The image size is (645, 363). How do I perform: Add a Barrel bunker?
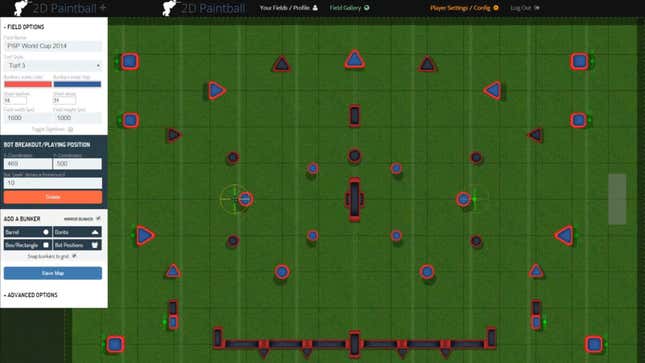pyautogui.click(x=28, y=232)
